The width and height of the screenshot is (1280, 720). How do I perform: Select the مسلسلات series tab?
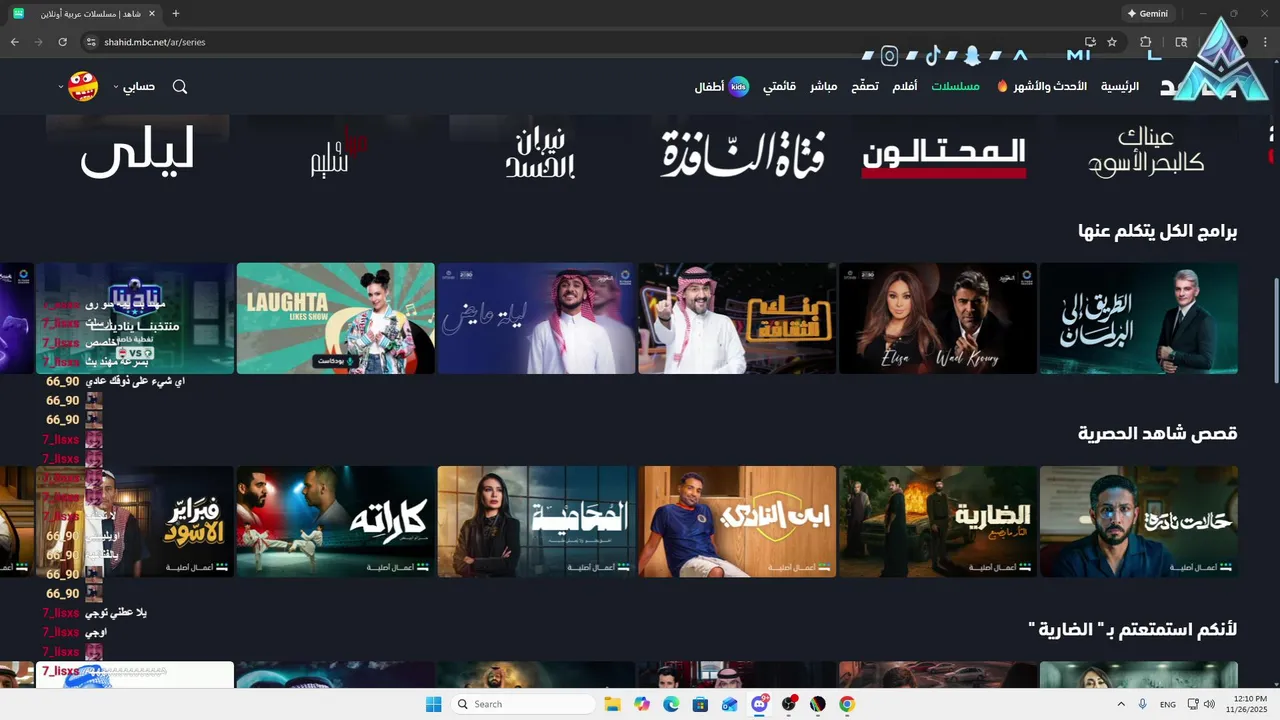(x=956, y=87)
